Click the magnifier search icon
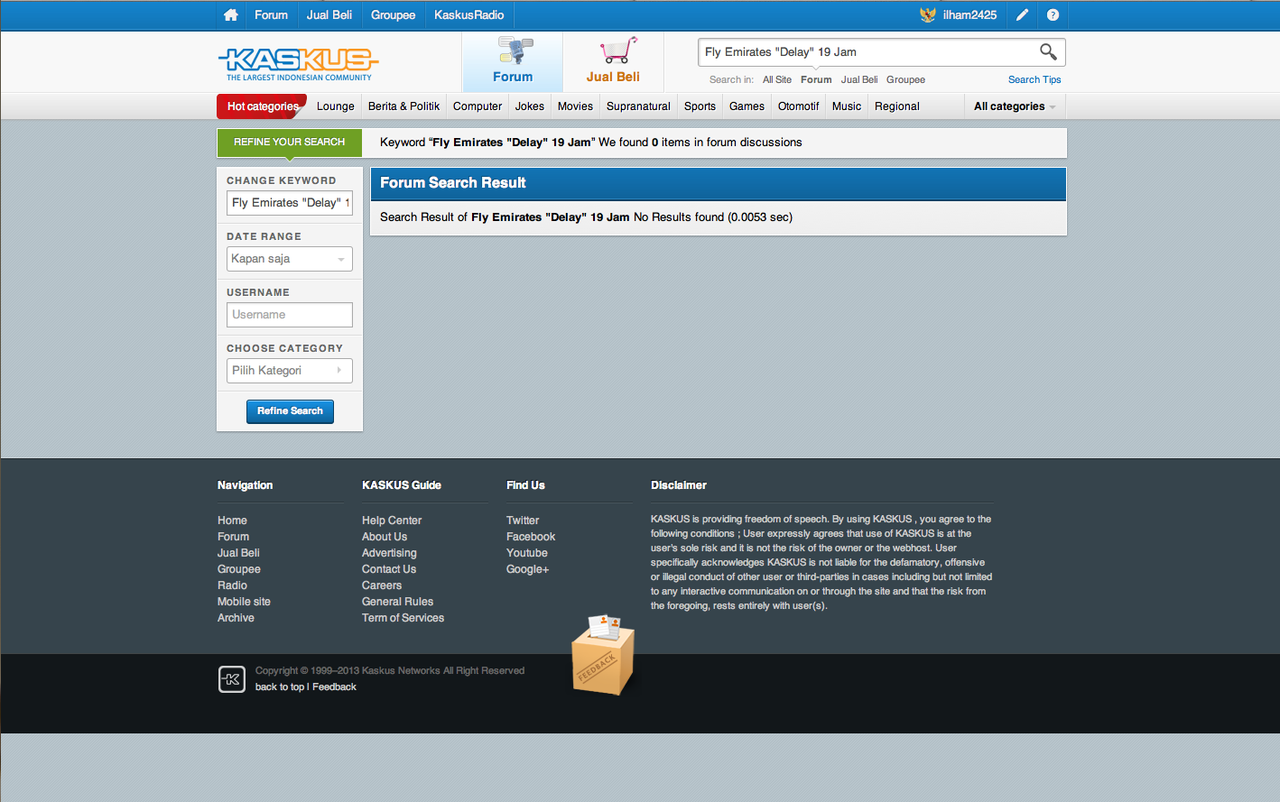 click(1048, 52)
